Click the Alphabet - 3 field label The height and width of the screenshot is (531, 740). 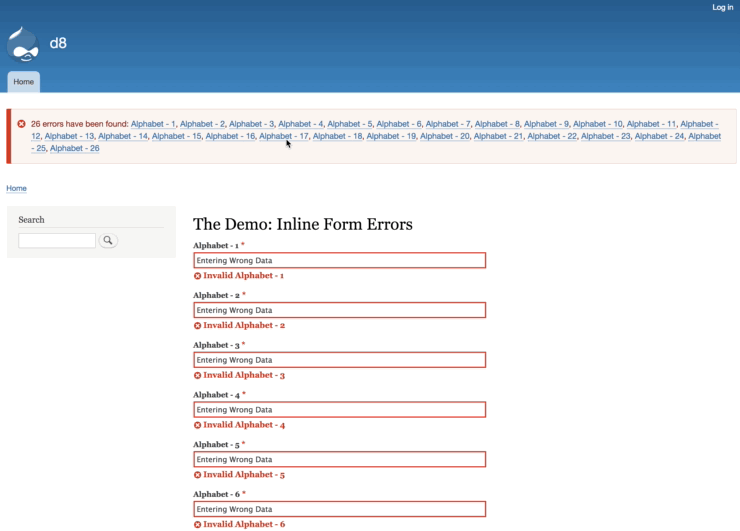coord(217,345)
